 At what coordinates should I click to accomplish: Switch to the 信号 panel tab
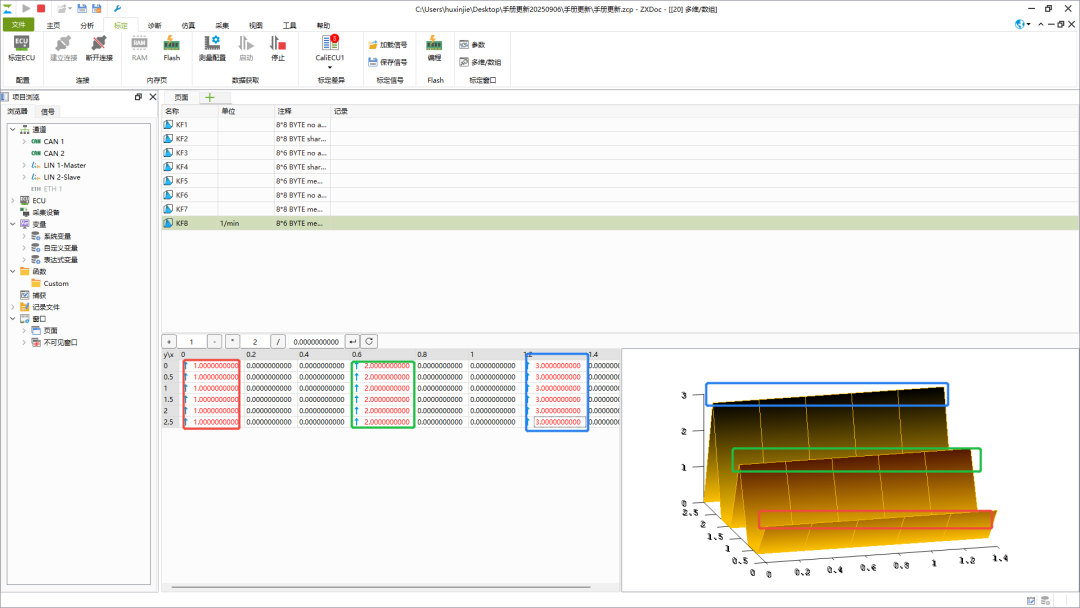click(48, 111)
